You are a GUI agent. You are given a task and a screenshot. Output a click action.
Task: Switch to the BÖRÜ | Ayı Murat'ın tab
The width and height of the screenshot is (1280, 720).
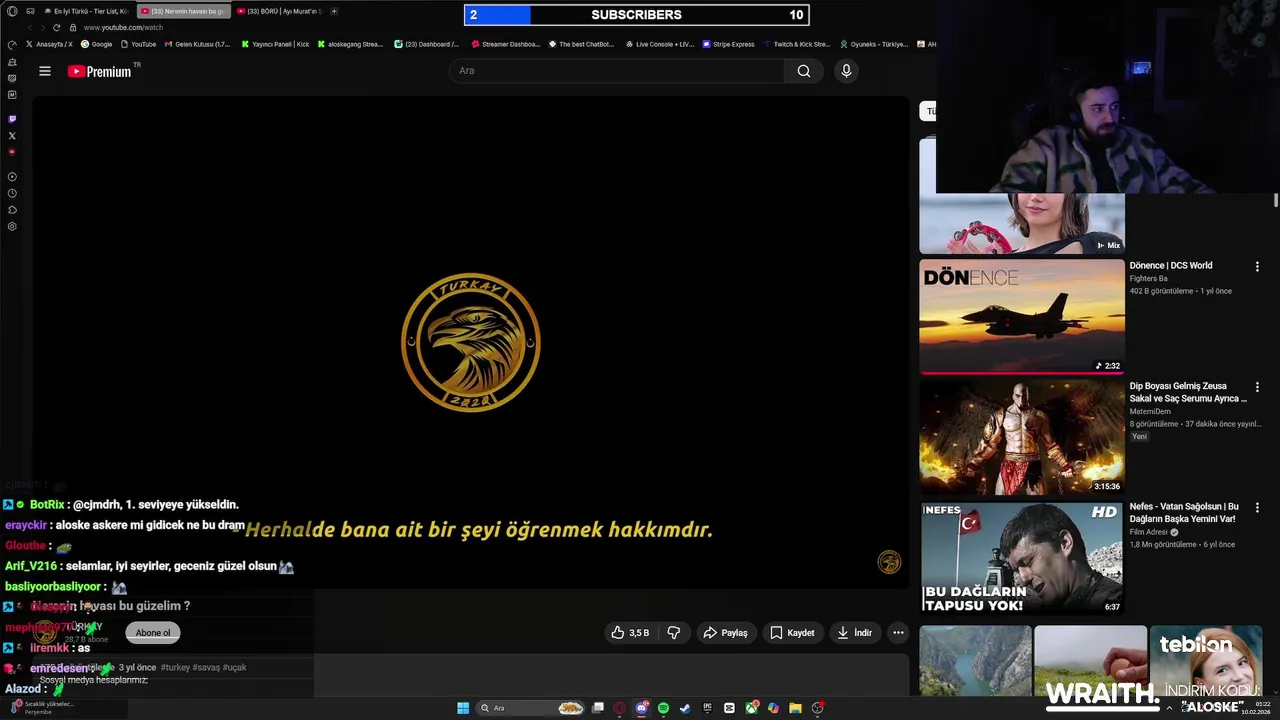tap(280, 11)
